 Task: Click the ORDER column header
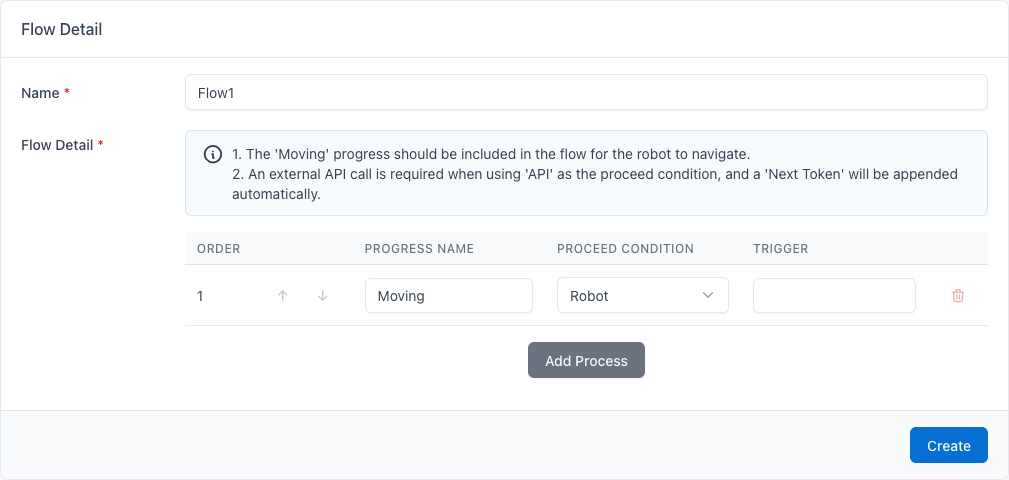(218, 249)
